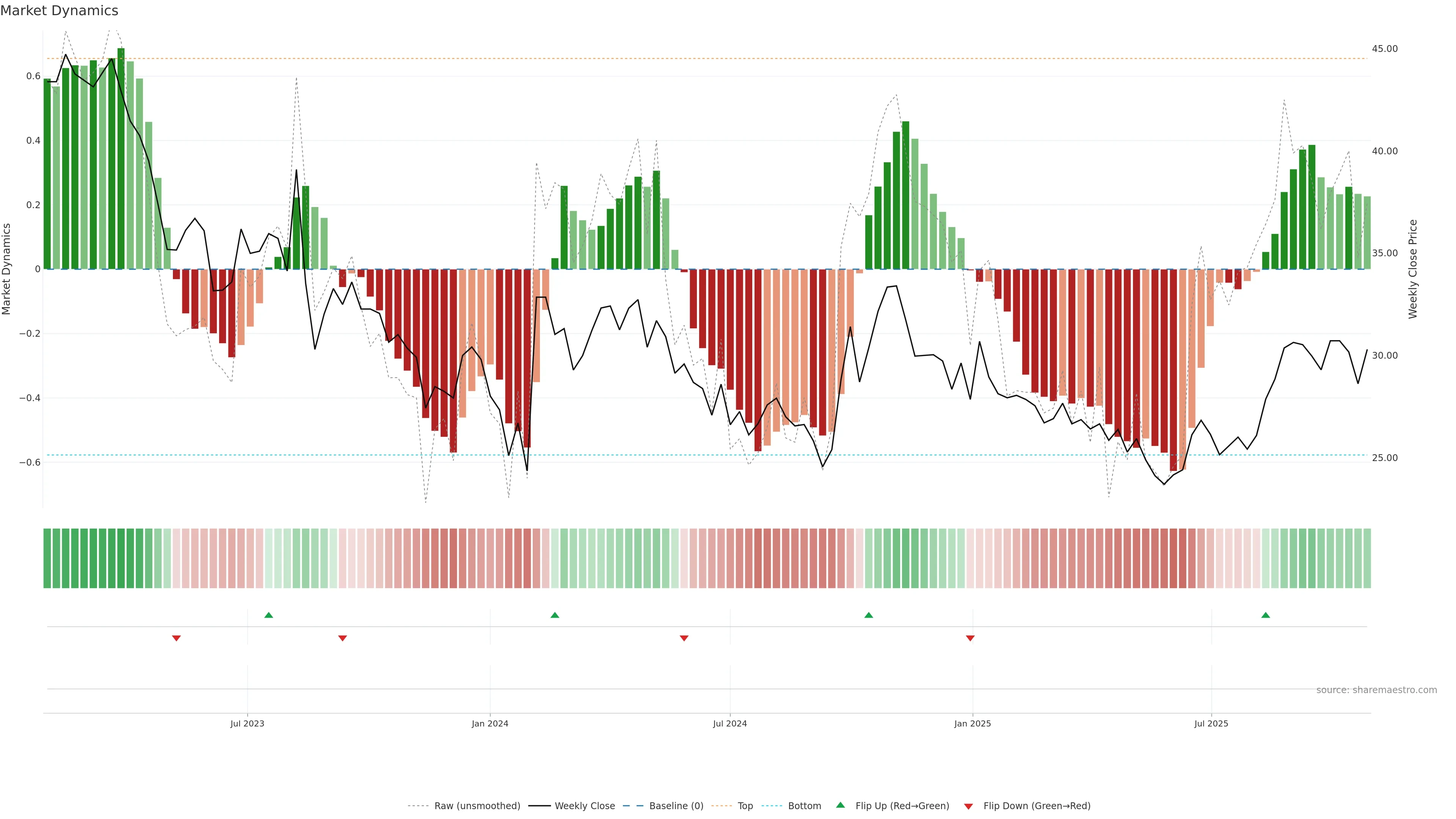The image size is (1456, 819).
Task: Click the red flip-down triangle at Jan 2025
Action: coord(971,638)
